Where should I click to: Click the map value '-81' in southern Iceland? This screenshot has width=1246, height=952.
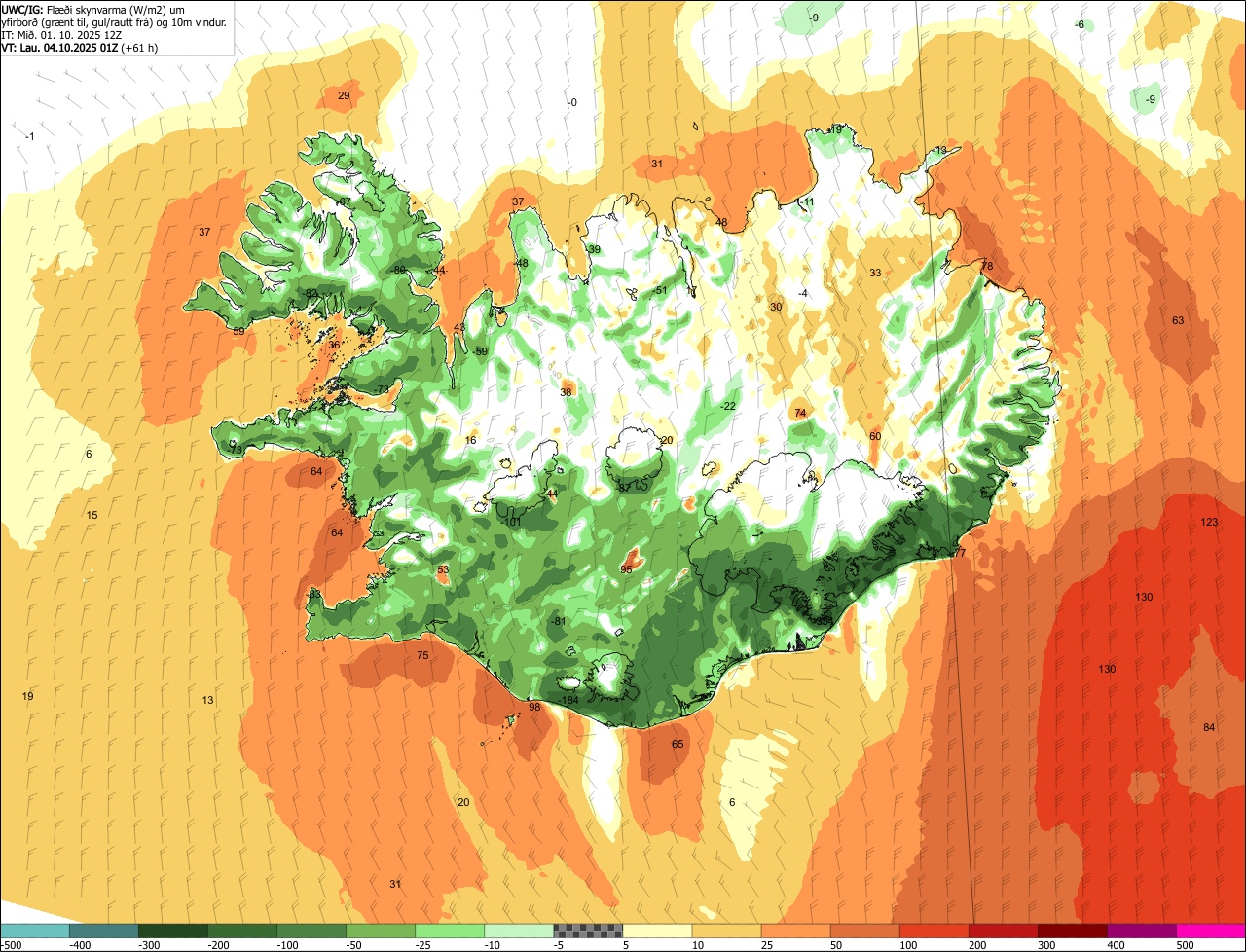558,622
